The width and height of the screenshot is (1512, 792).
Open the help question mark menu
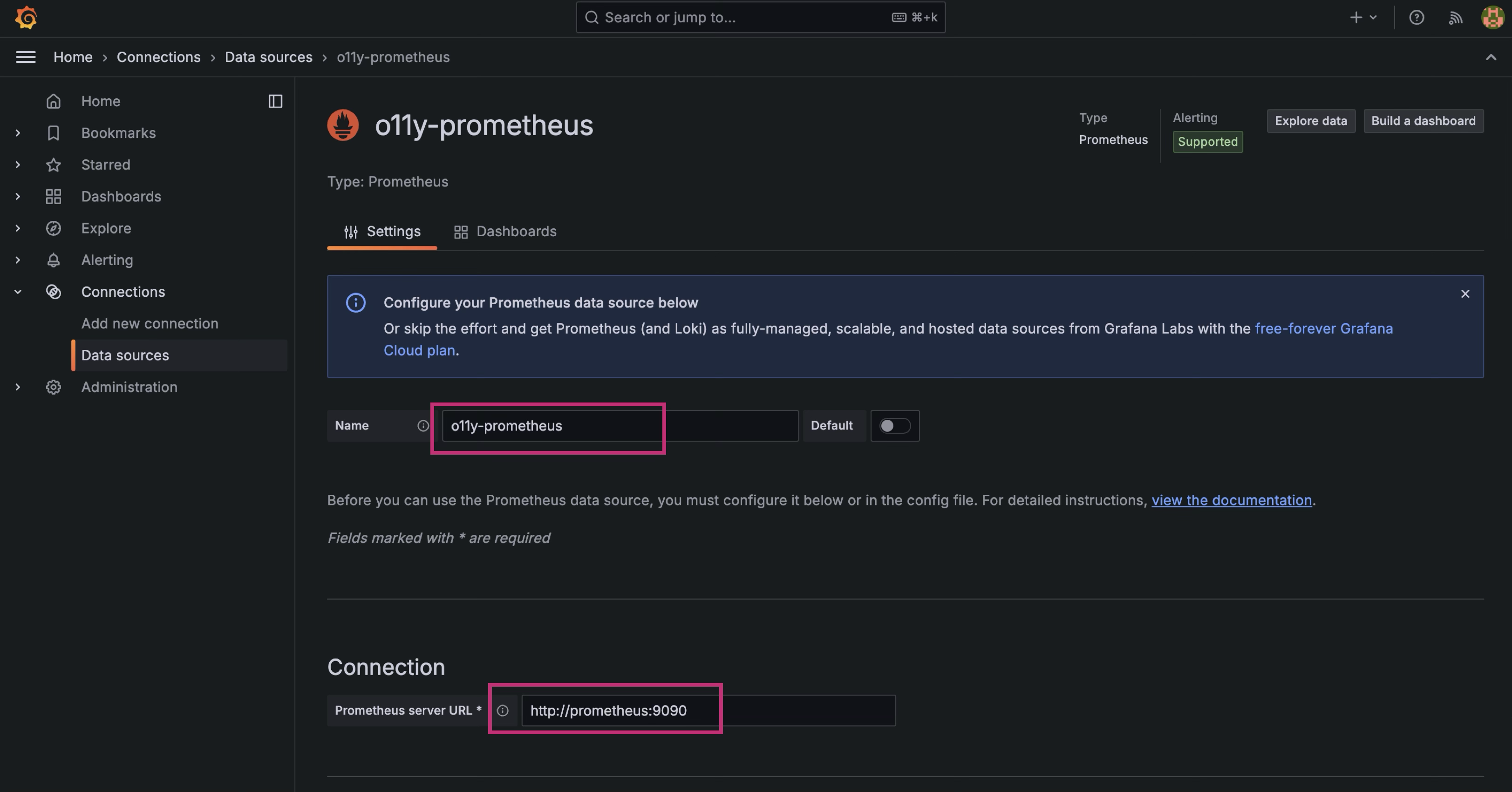coord(1417,18)
